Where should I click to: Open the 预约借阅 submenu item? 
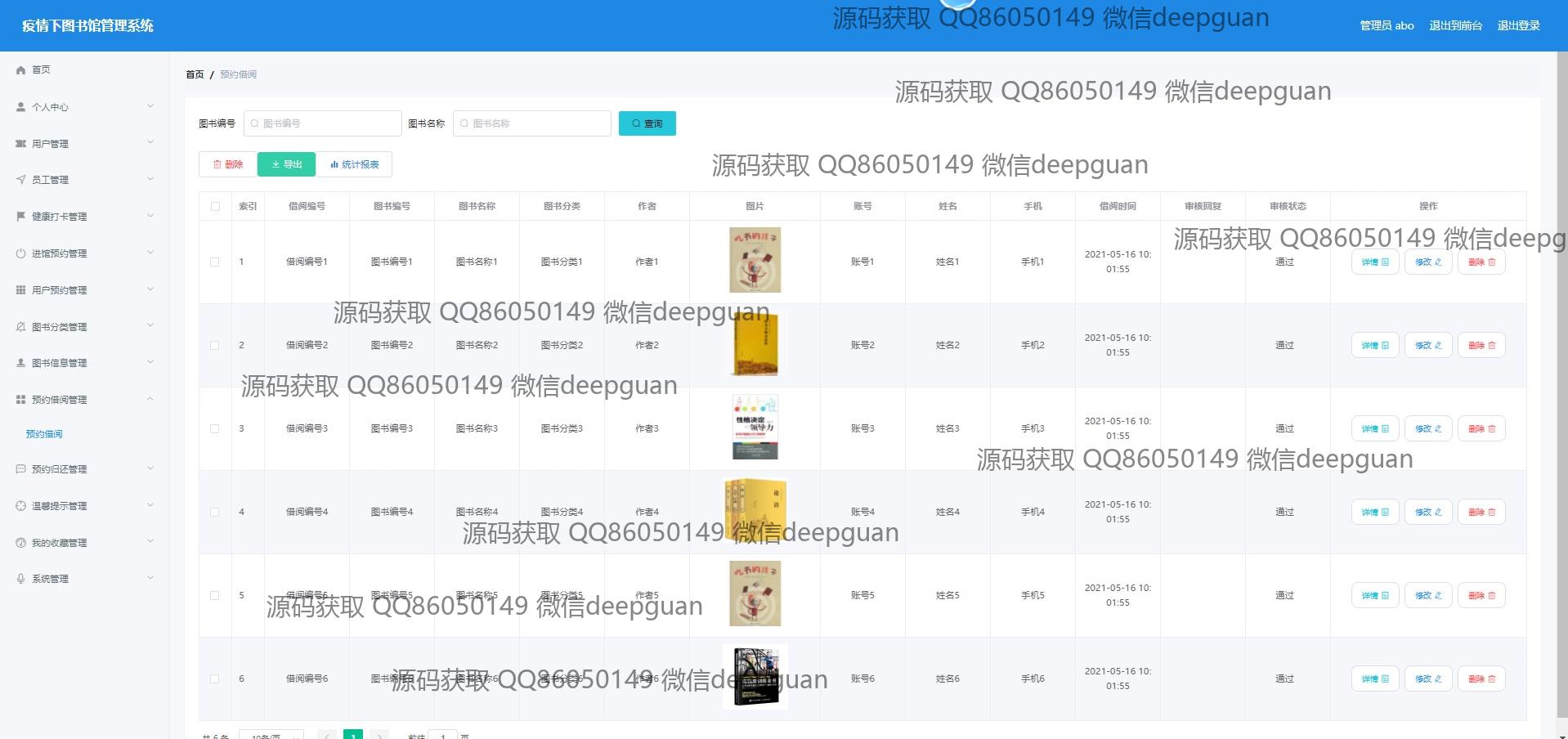click(x=44, y=434)
